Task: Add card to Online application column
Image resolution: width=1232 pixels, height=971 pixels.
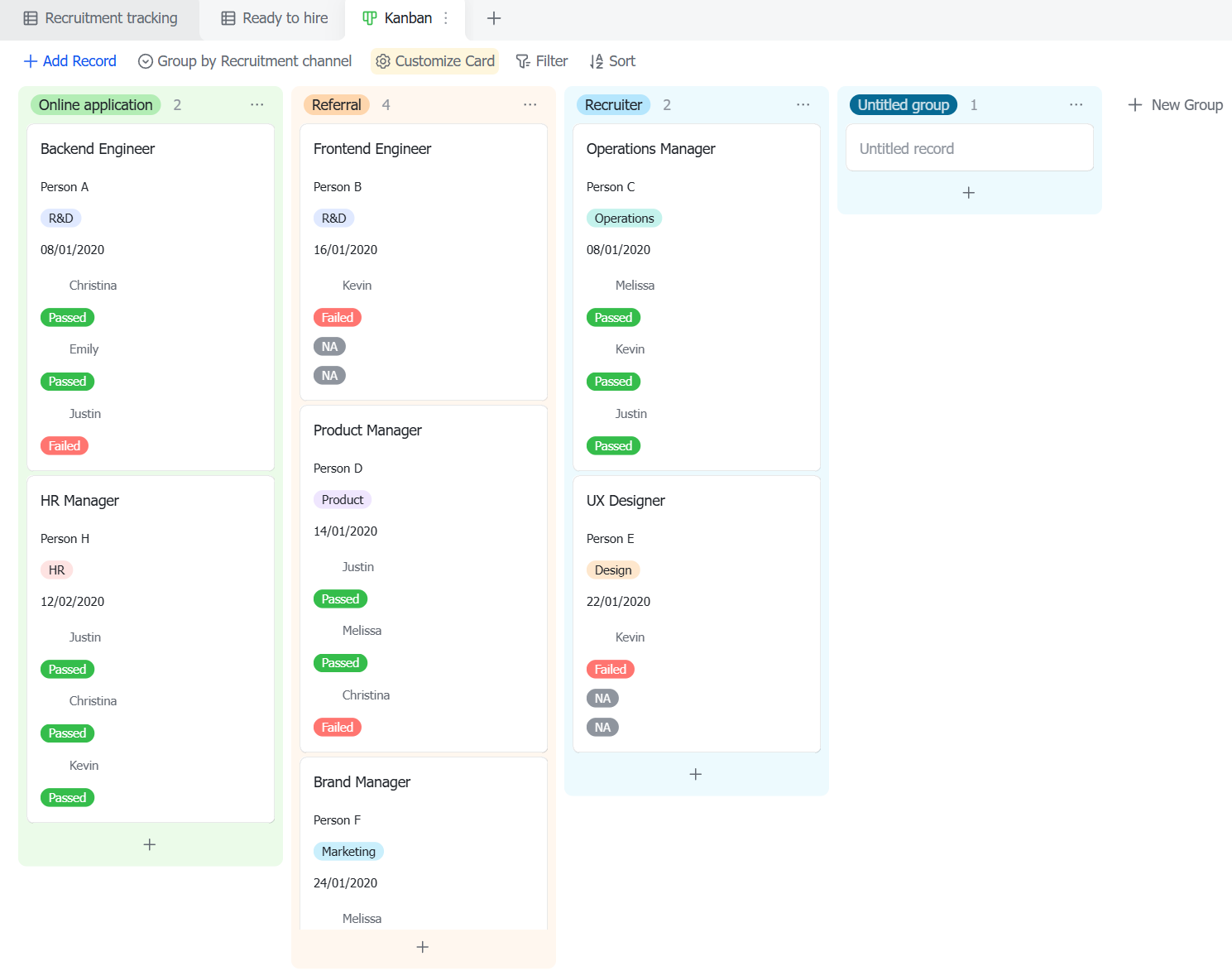Action: 150,845
